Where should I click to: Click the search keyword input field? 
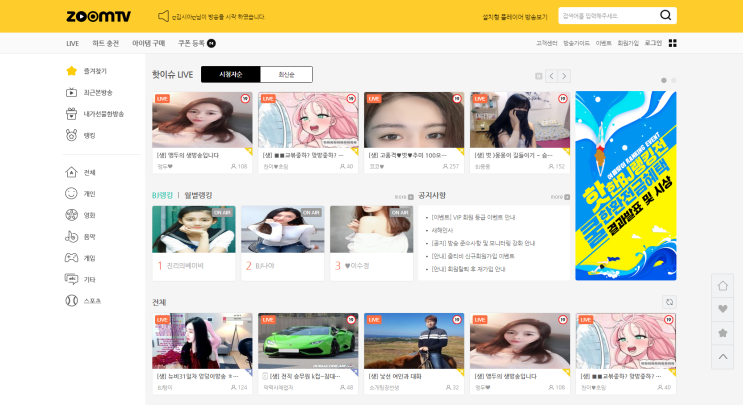pyautogui.click(x=608, y=16)
